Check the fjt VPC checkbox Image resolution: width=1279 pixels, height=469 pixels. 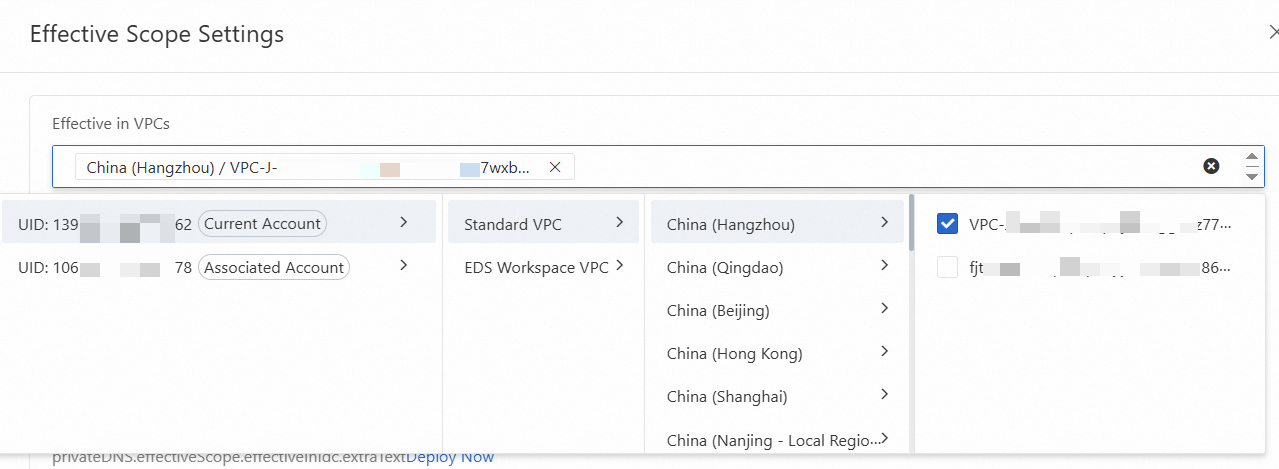(x=948, y=268)
